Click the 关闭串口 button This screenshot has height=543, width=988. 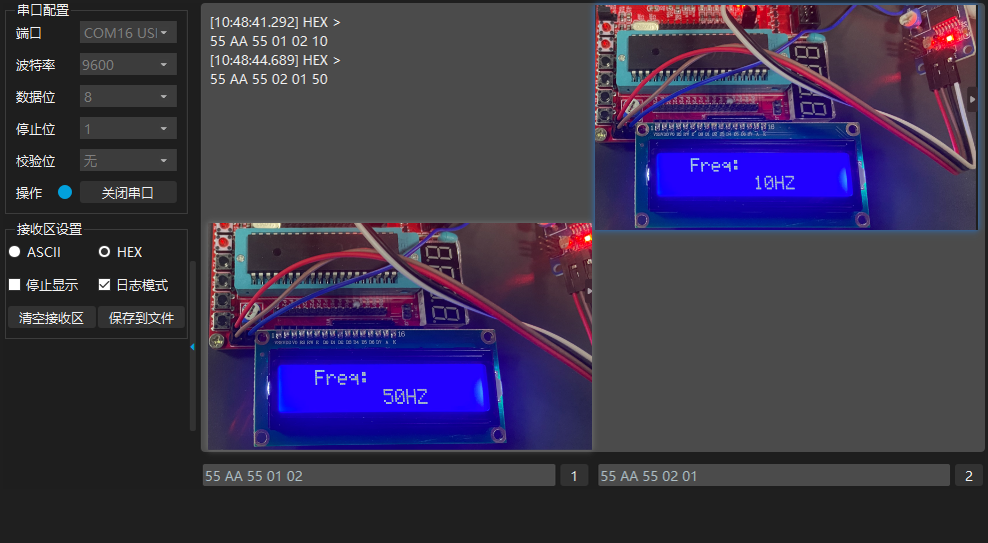pyautogui.click(x=128, y=193)
